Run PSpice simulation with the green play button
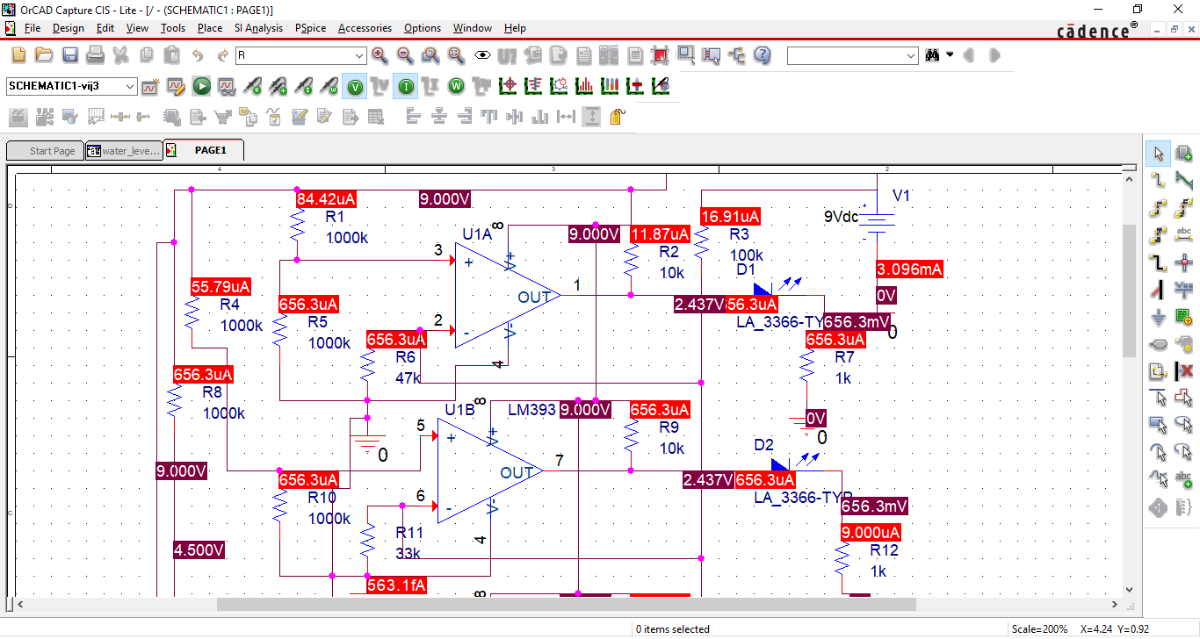The height and width of the screenshot is (639, 1200). click(x=201, y=87)
